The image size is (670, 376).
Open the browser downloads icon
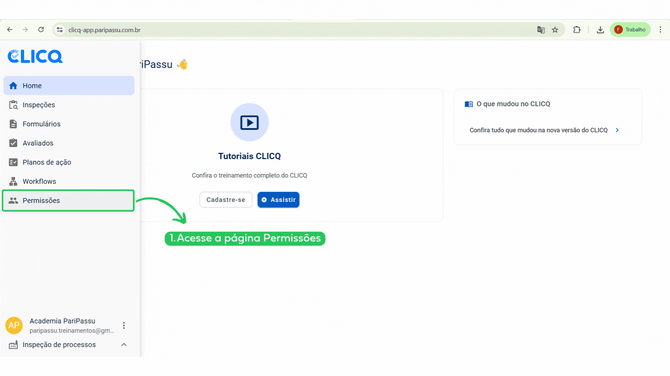click(x=600, y=29)
